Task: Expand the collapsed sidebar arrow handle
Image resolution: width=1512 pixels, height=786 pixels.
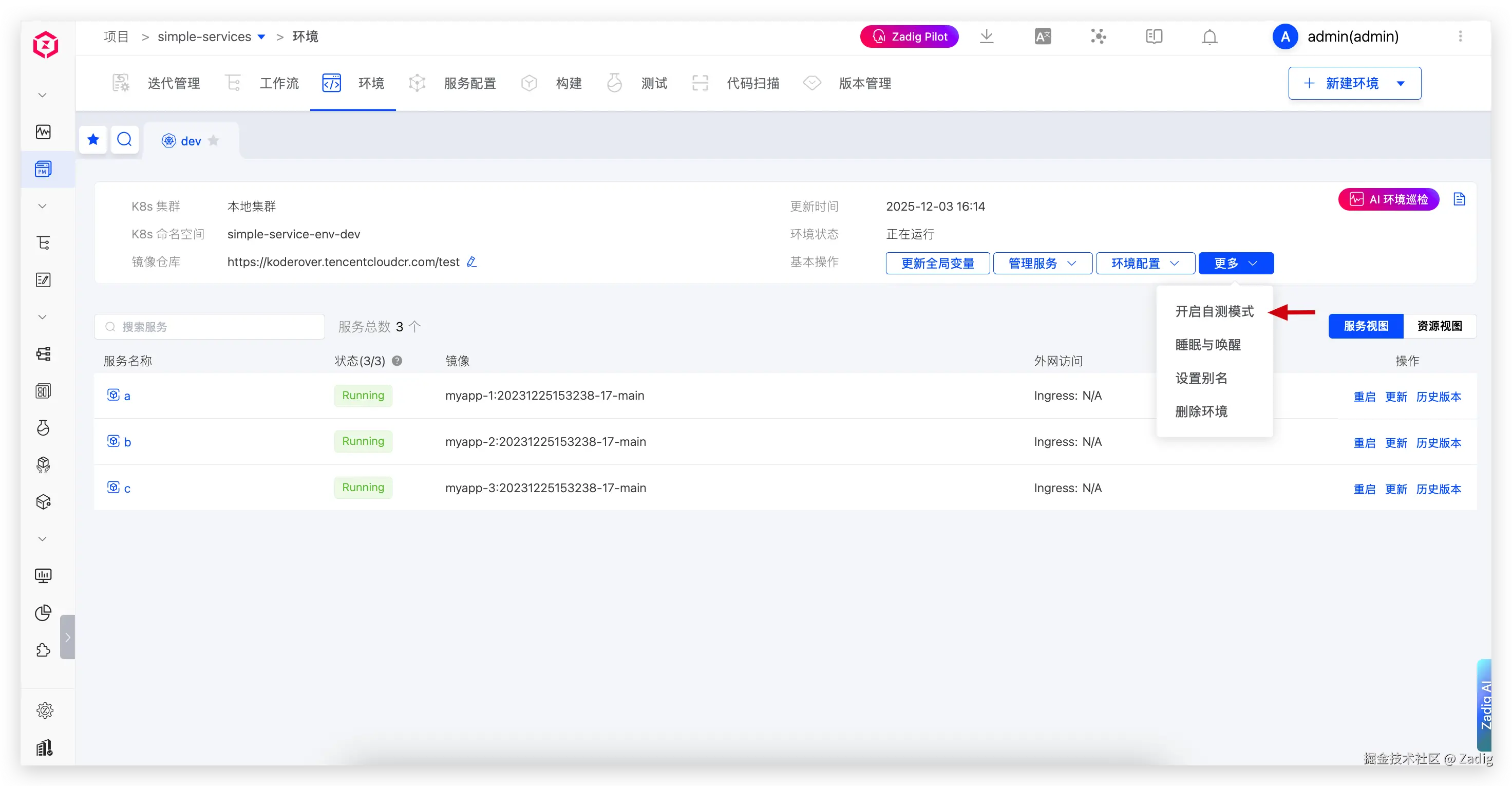Action: point(67,637)
